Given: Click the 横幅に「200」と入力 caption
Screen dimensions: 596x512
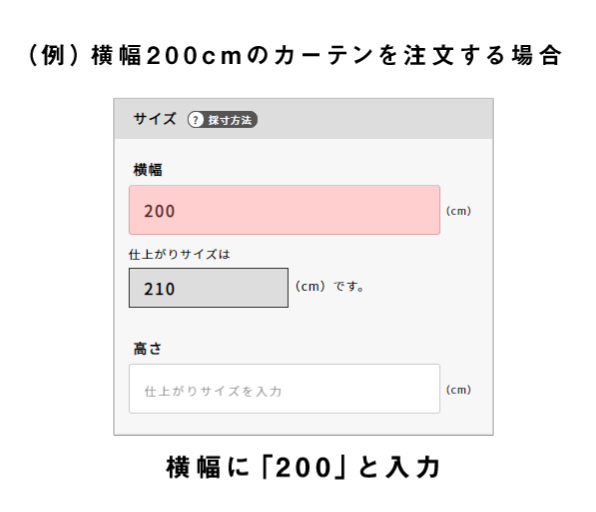Looking at the screenshot, I should click(303, 467).
